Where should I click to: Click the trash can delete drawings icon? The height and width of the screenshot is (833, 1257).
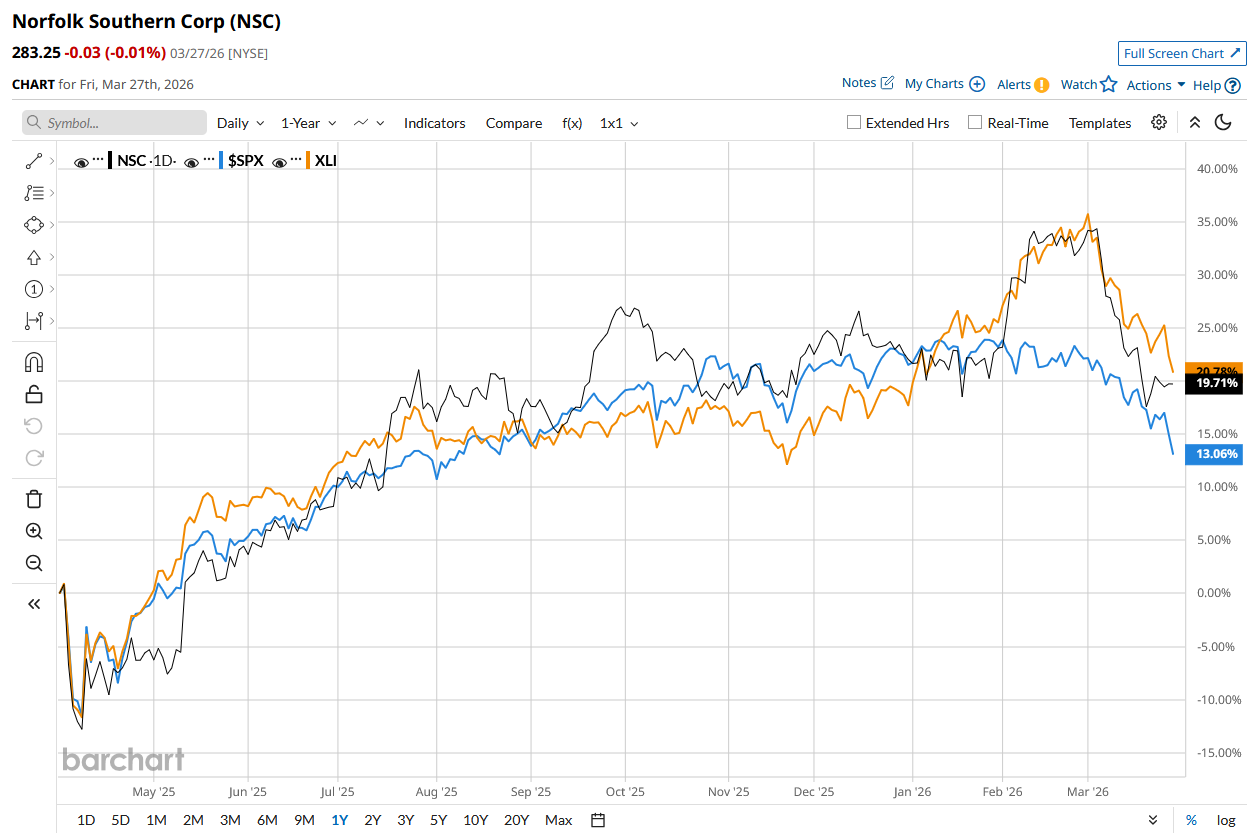pos(34,499)
